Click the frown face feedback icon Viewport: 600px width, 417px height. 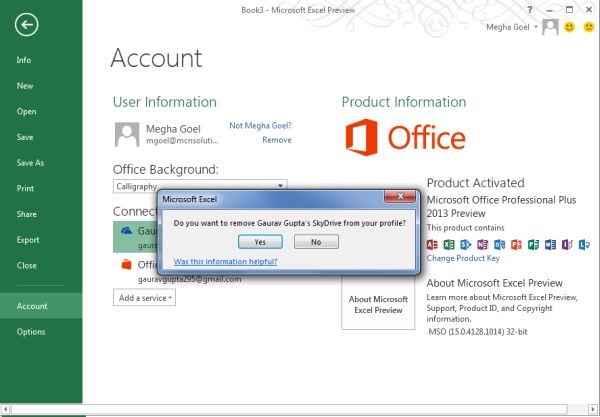(589, 27)
